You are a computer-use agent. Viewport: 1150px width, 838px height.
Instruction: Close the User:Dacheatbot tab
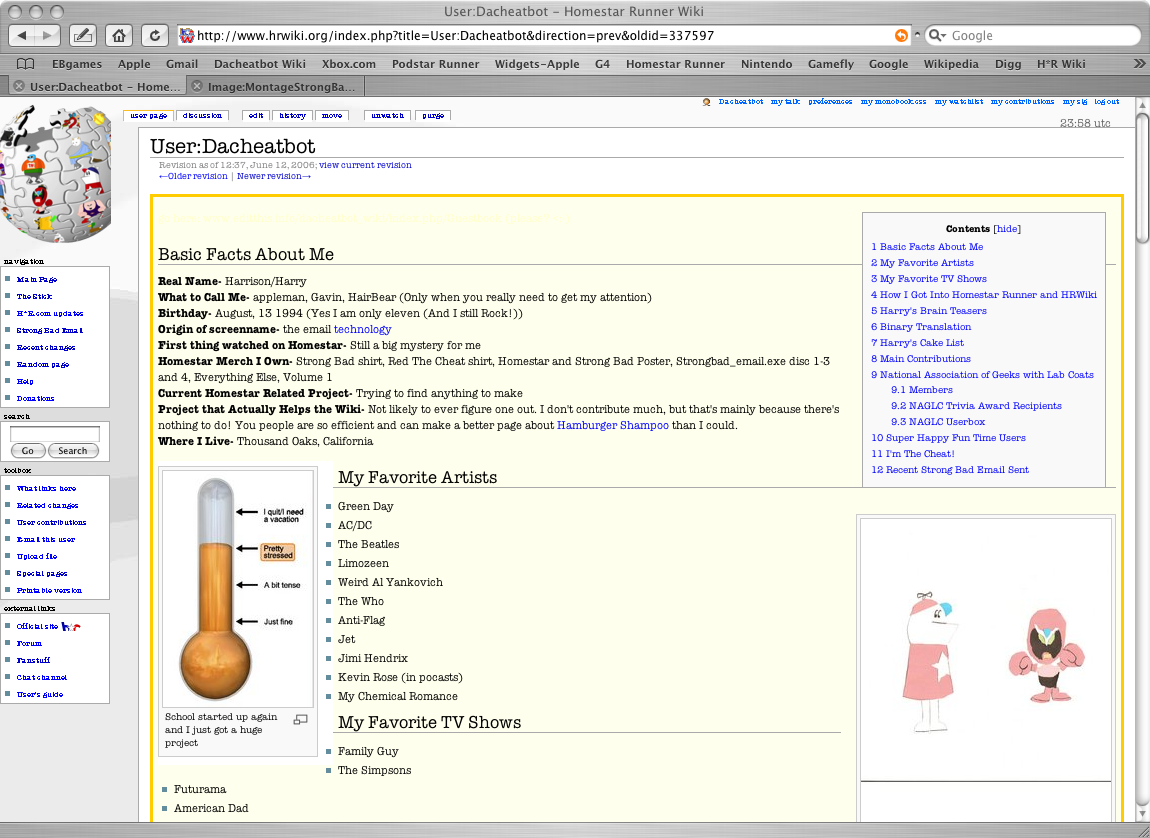[x=19, y=87]
